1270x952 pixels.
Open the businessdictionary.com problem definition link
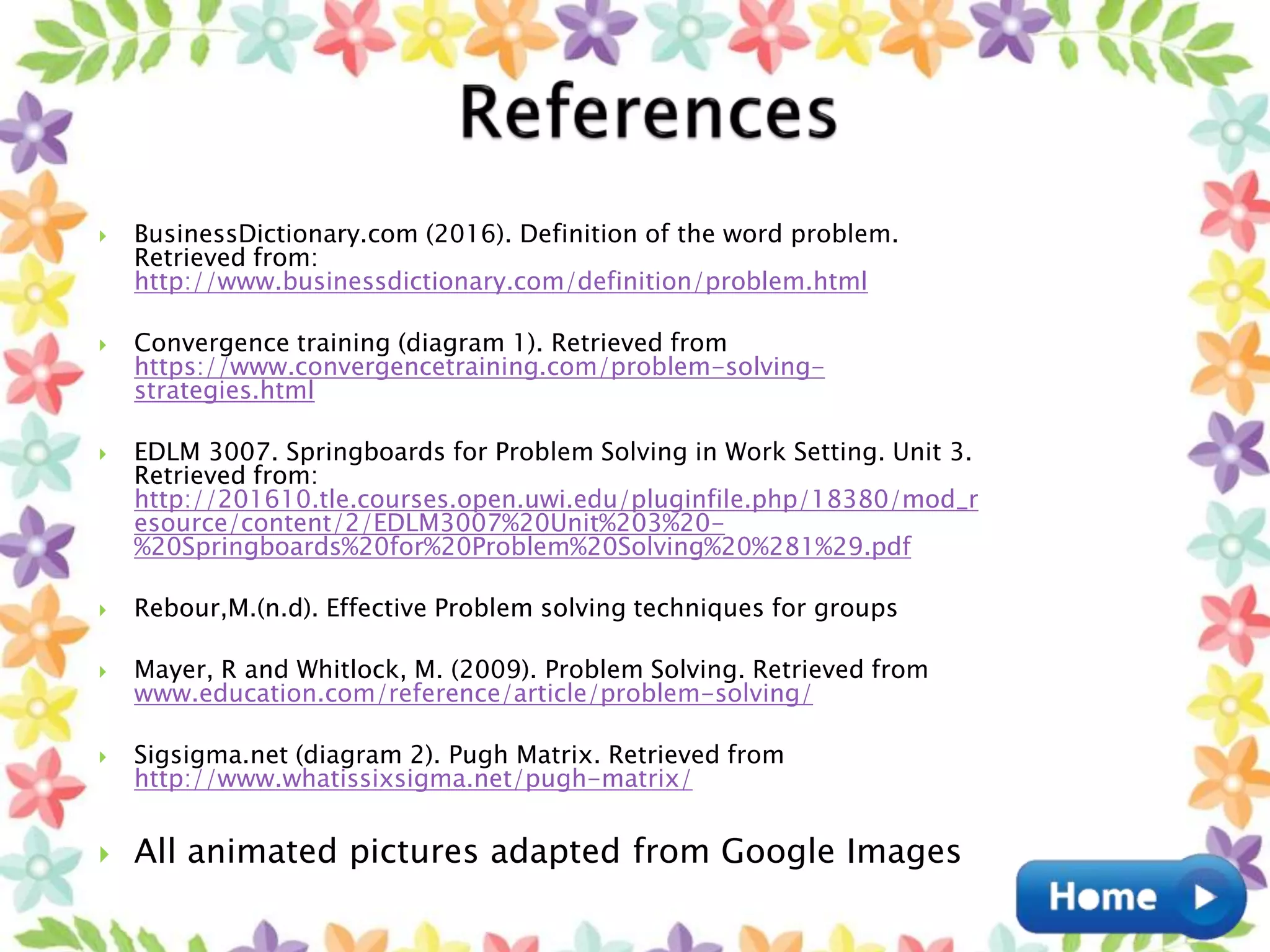click(501, 281)
